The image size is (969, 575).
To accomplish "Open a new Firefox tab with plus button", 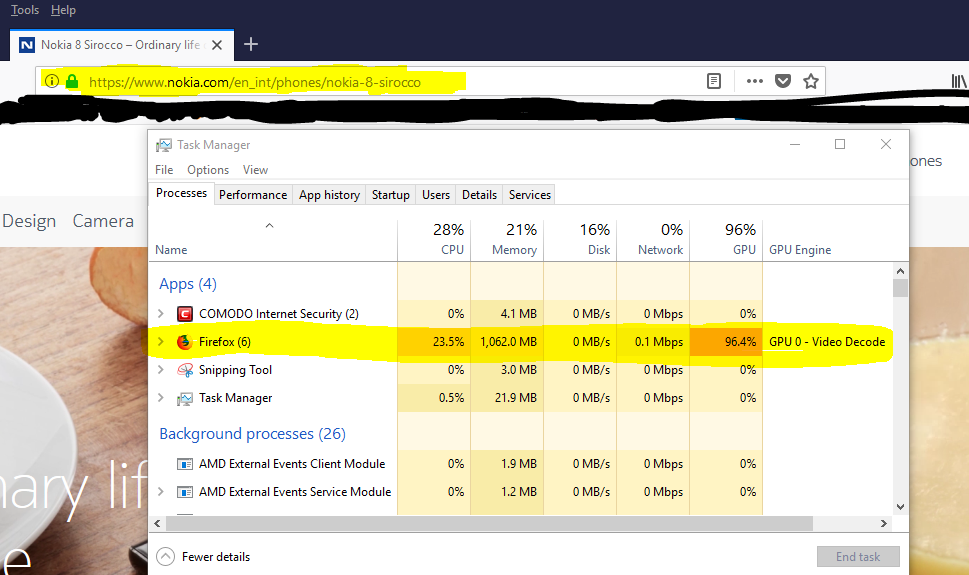I will 250,44.
